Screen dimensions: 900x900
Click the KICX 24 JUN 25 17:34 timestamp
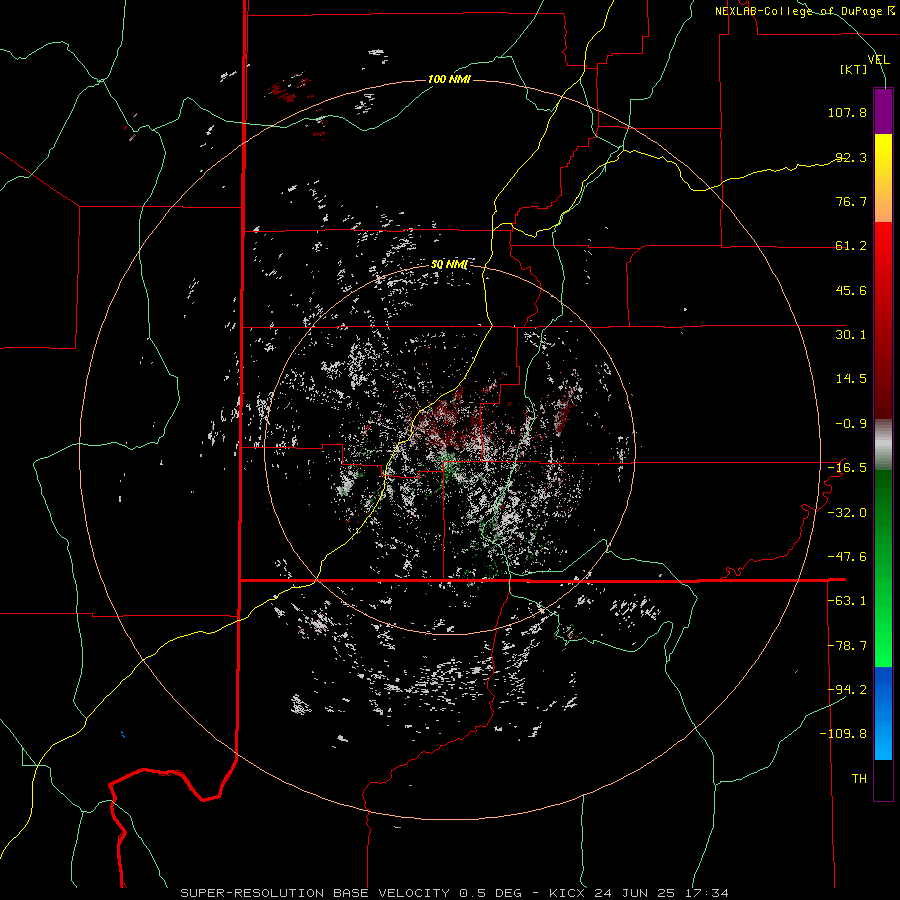tap(638, 893)
